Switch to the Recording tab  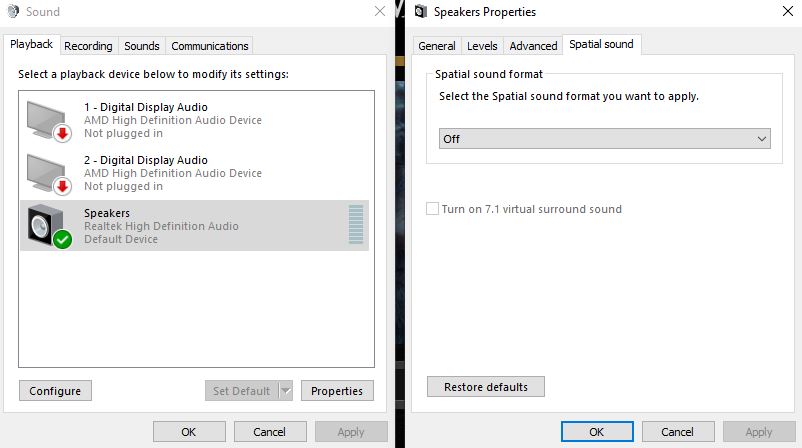coord(88,46)
